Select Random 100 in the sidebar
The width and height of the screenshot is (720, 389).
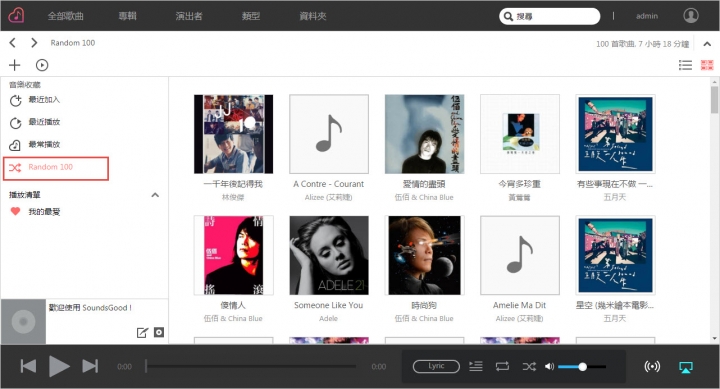[56, 168]
